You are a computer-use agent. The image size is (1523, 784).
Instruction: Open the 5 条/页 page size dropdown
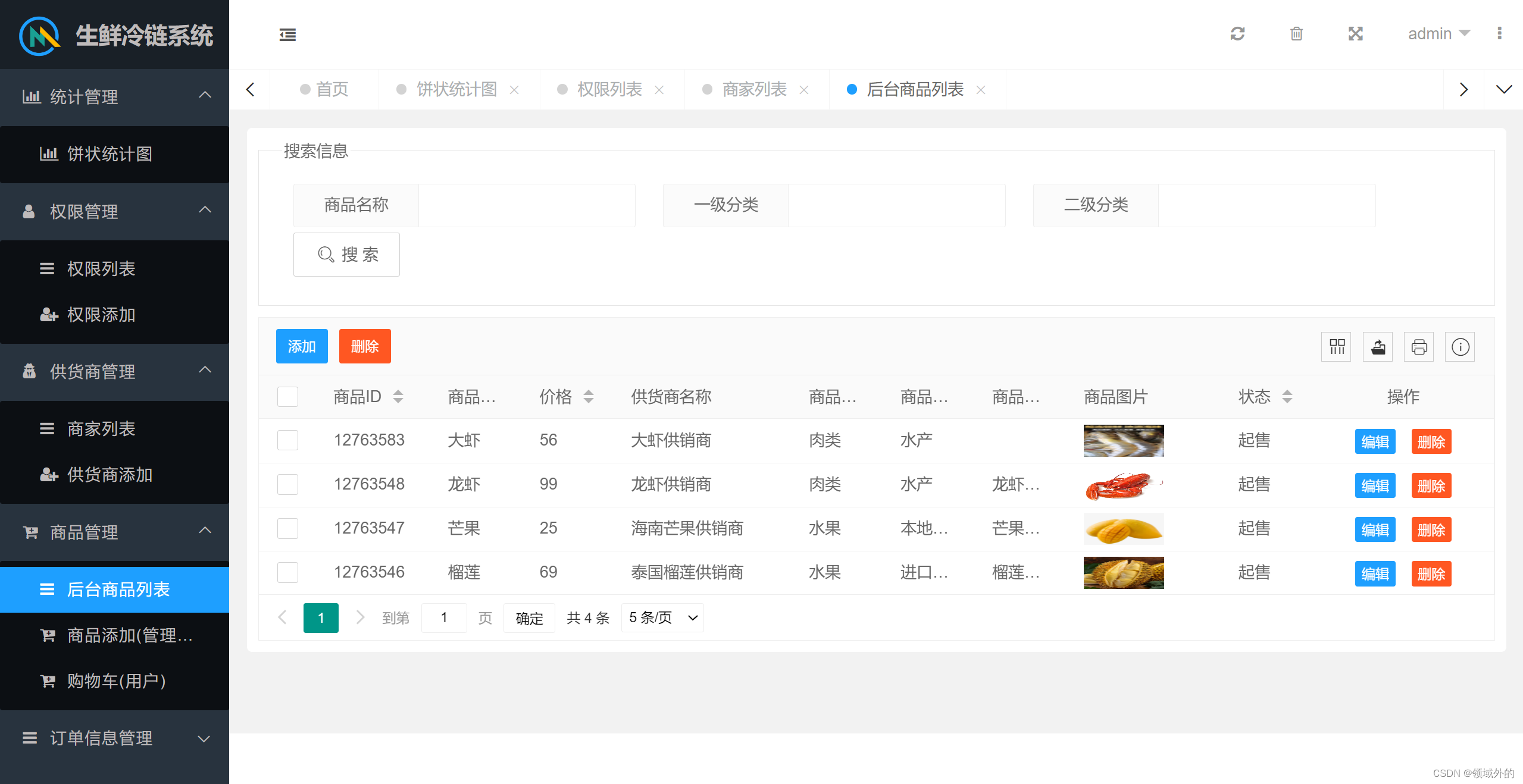pos(661,618)
